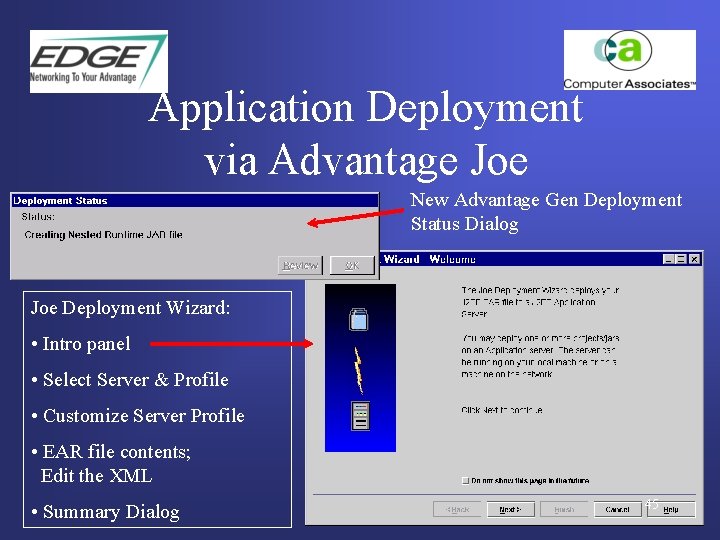Click 'Summary Dialog' bullet text
Image resolution: width=720 pixels, height=540 pixels.
(111, 512)
